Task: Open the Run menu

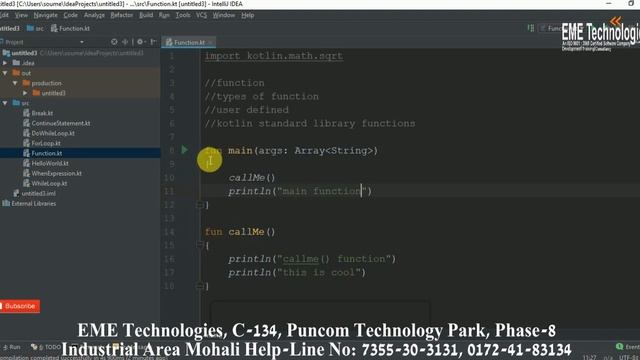Action: click(164, 15)
